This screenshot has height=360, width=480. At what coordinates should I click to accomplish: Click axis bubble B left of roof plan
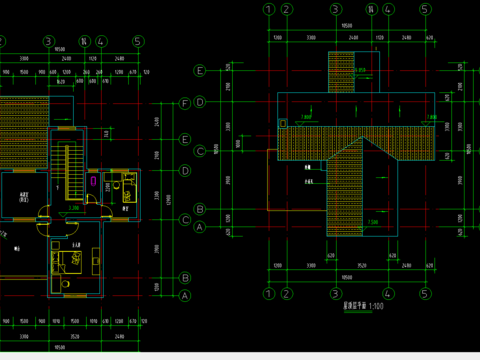pos(200,209)
